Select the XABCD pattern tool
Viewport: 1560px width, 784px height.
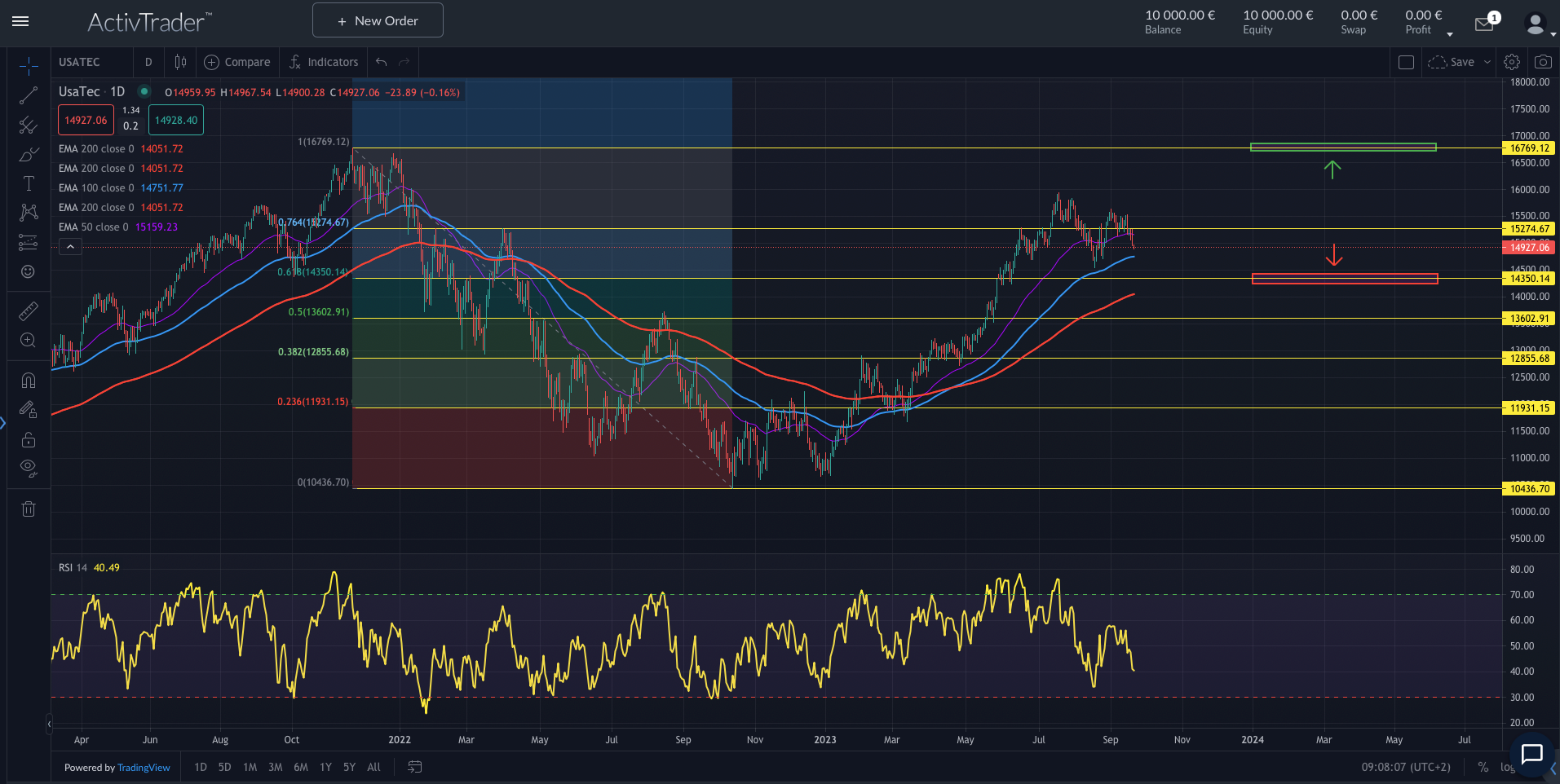[28, 213]
